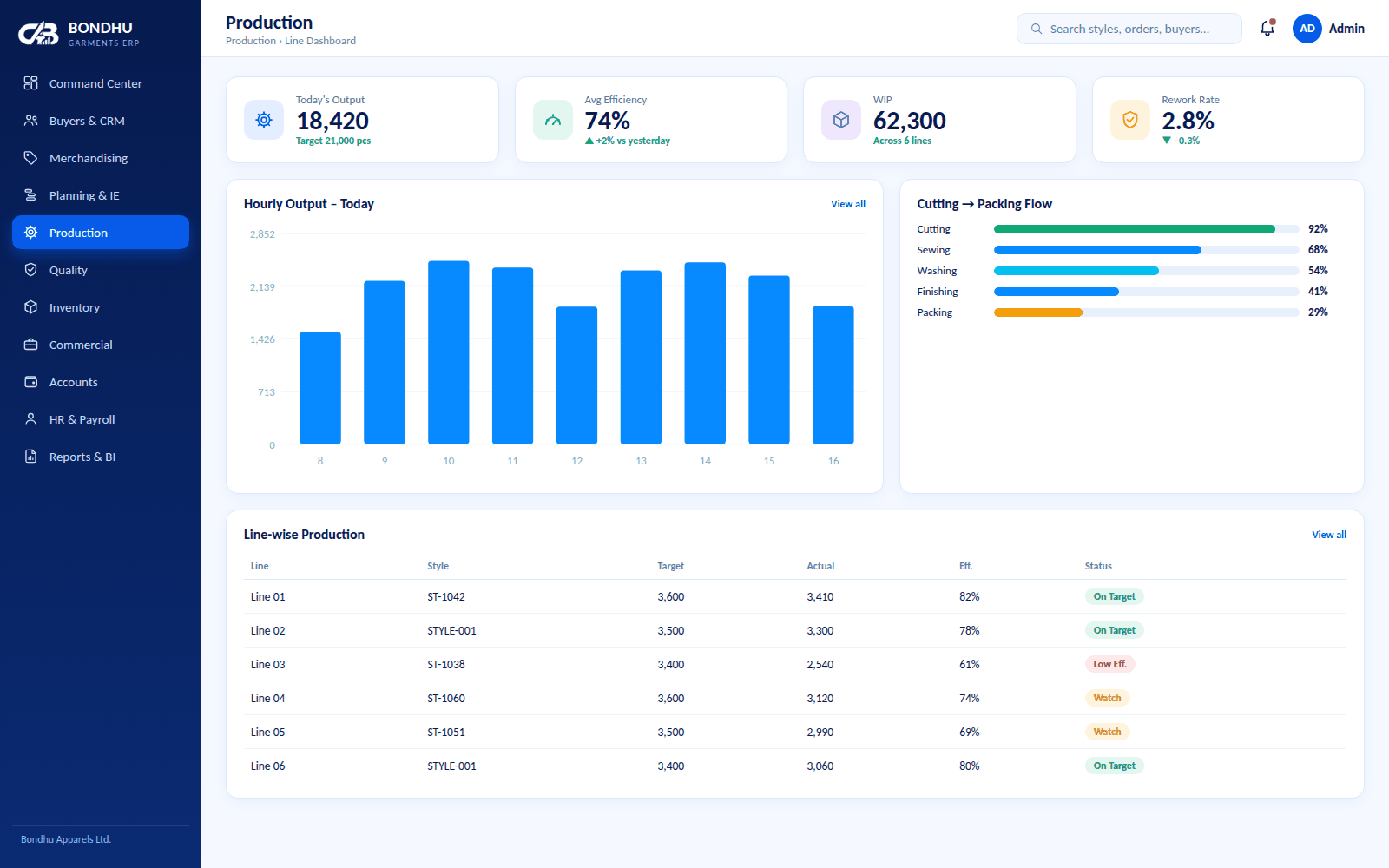1389x868 pixels.
Task: Click the Low Eff. status badge
Action: [x=1109, y=664]
